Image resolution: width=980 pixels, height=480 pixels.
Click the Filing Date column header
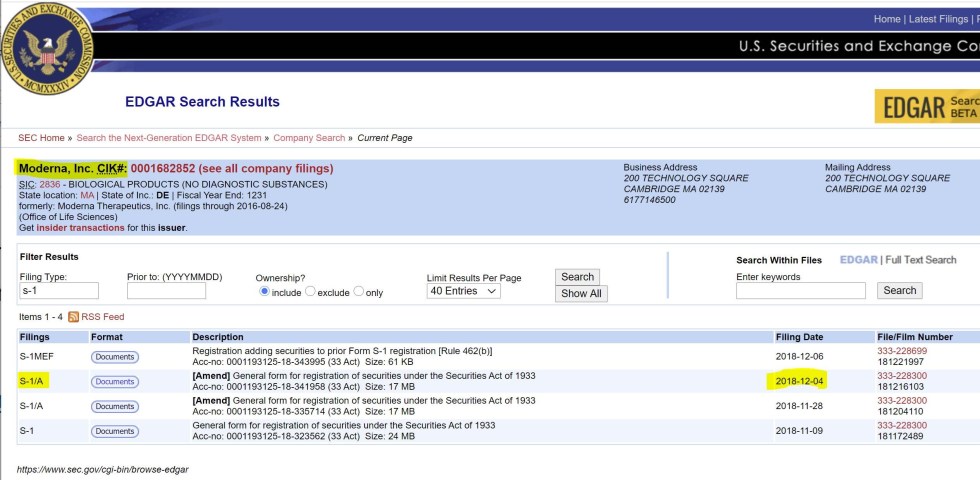pyautogui.click(x=799, y=337)
